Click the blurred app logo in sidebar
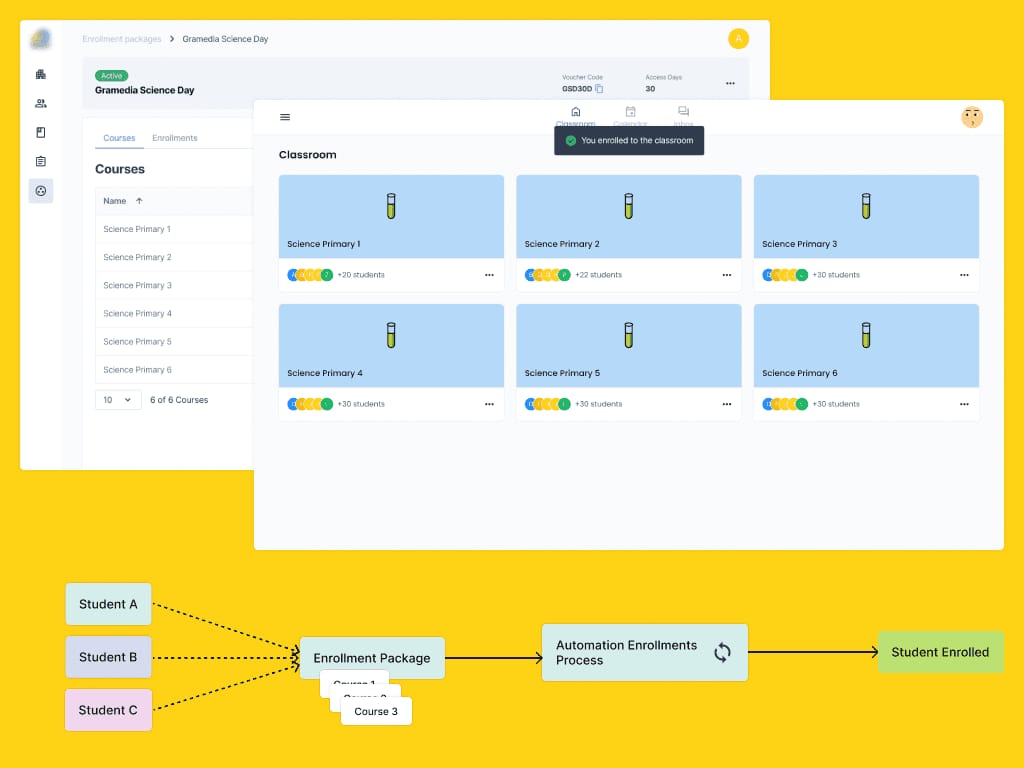Screen dimensions: 1024x768 coord(40,39)
